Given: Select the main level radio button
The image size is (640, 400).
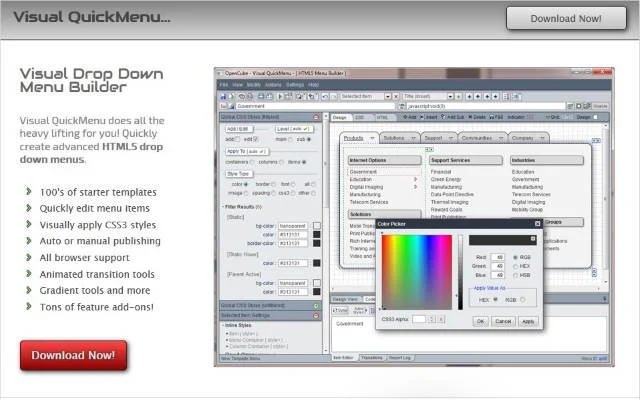Looking at the screenshot, I should pyautogui.click(x=290, y=140).
